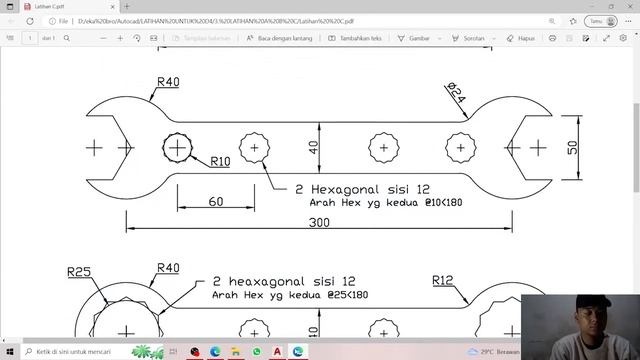Click the Tampilan halaman button
Screen dimensions: 640x360
coord(201,38)
